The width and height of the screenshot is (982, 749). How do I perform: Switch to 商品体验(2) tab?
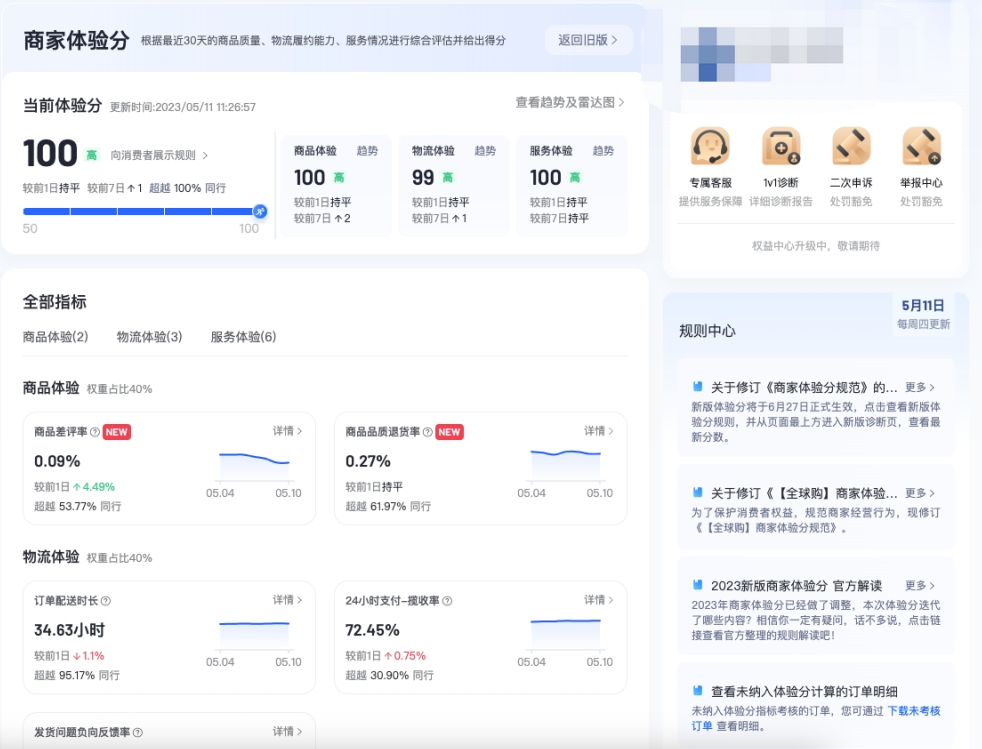pyautogui.click(x=56, y=337)
